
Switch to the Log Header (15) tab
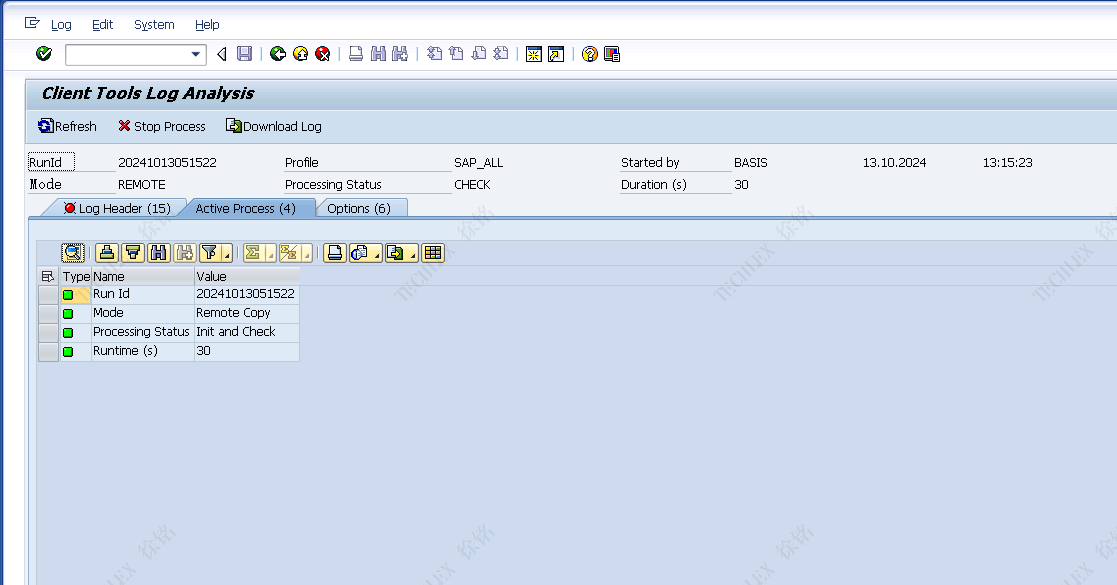coord(116,208)
